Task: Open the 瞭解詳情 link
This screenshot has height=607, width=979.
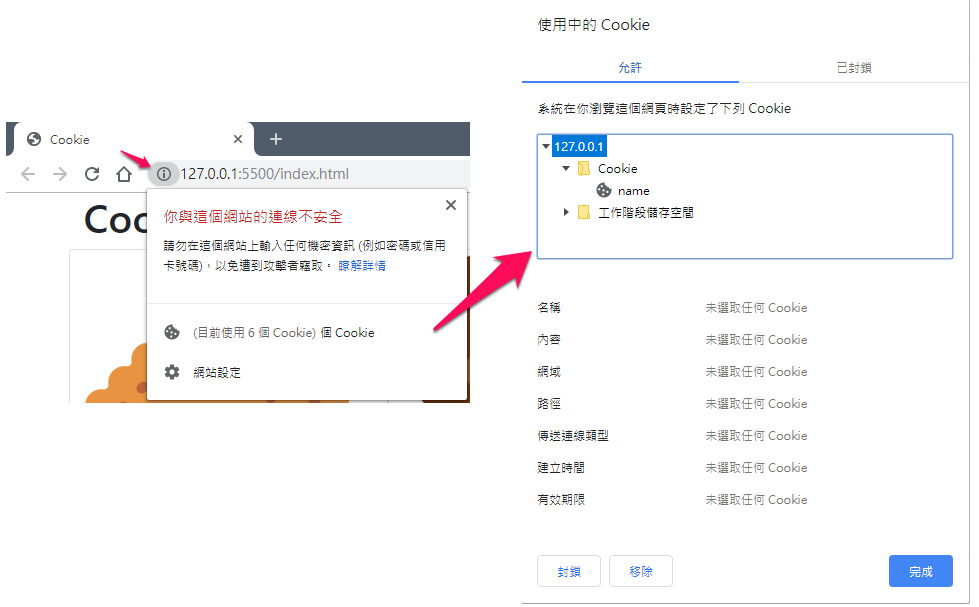Action: point(362,266)
